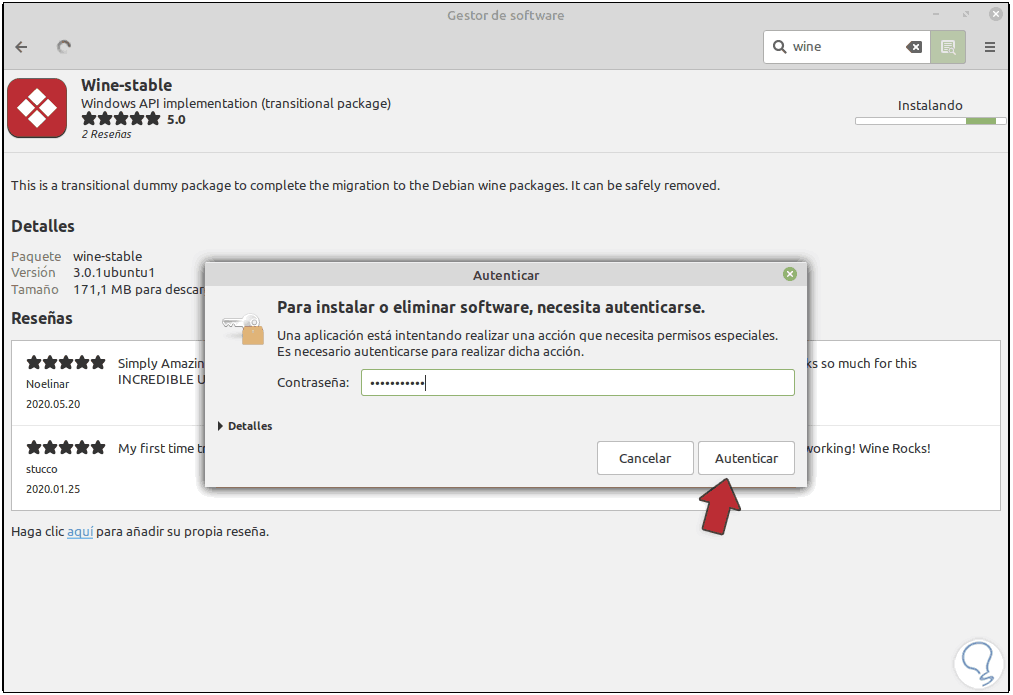Viewport: 1013px width, 695px height.
Task: Click the Wine-stable title
Action: click(x=127, y=85)
